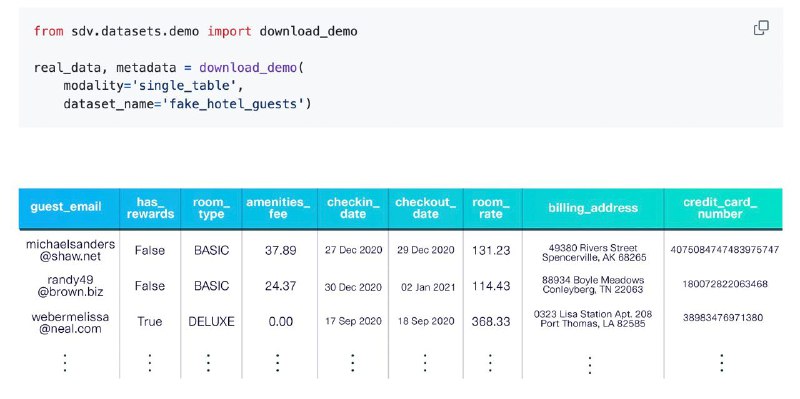Click the checkin date 17 Sep 2020

click(x=353, y=321)
